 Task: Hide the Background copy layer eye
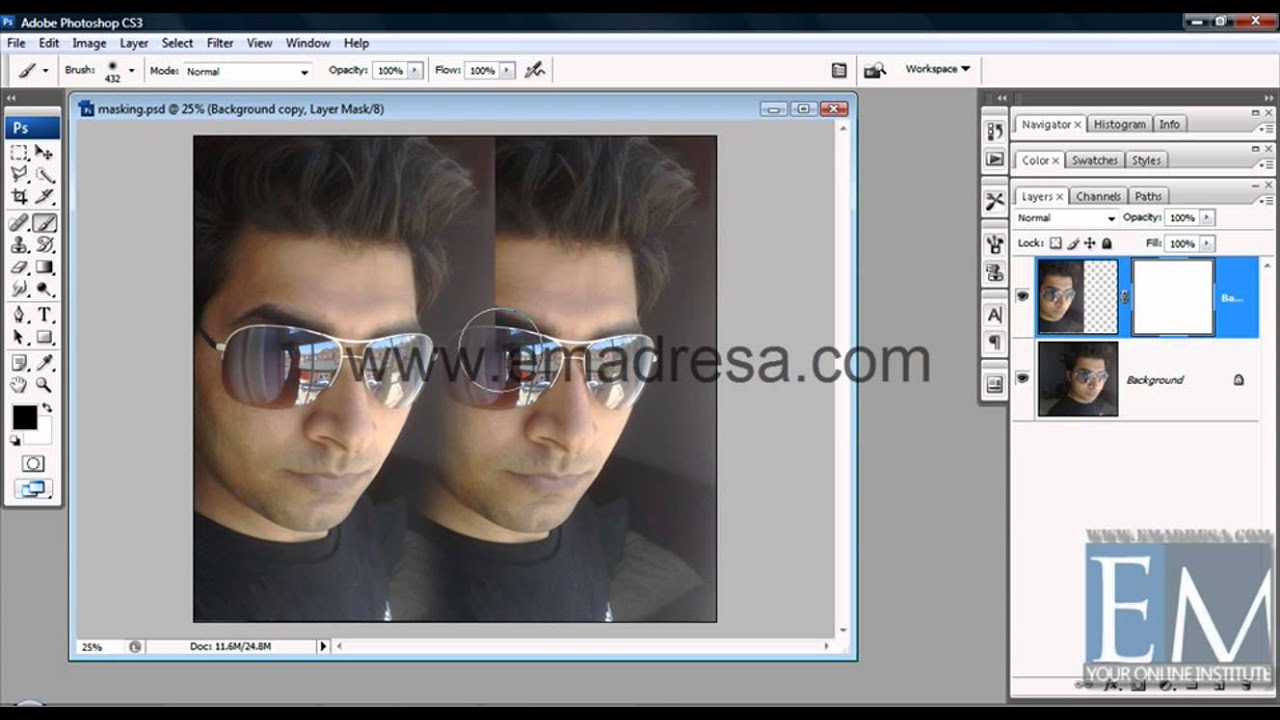[1022, 296]
